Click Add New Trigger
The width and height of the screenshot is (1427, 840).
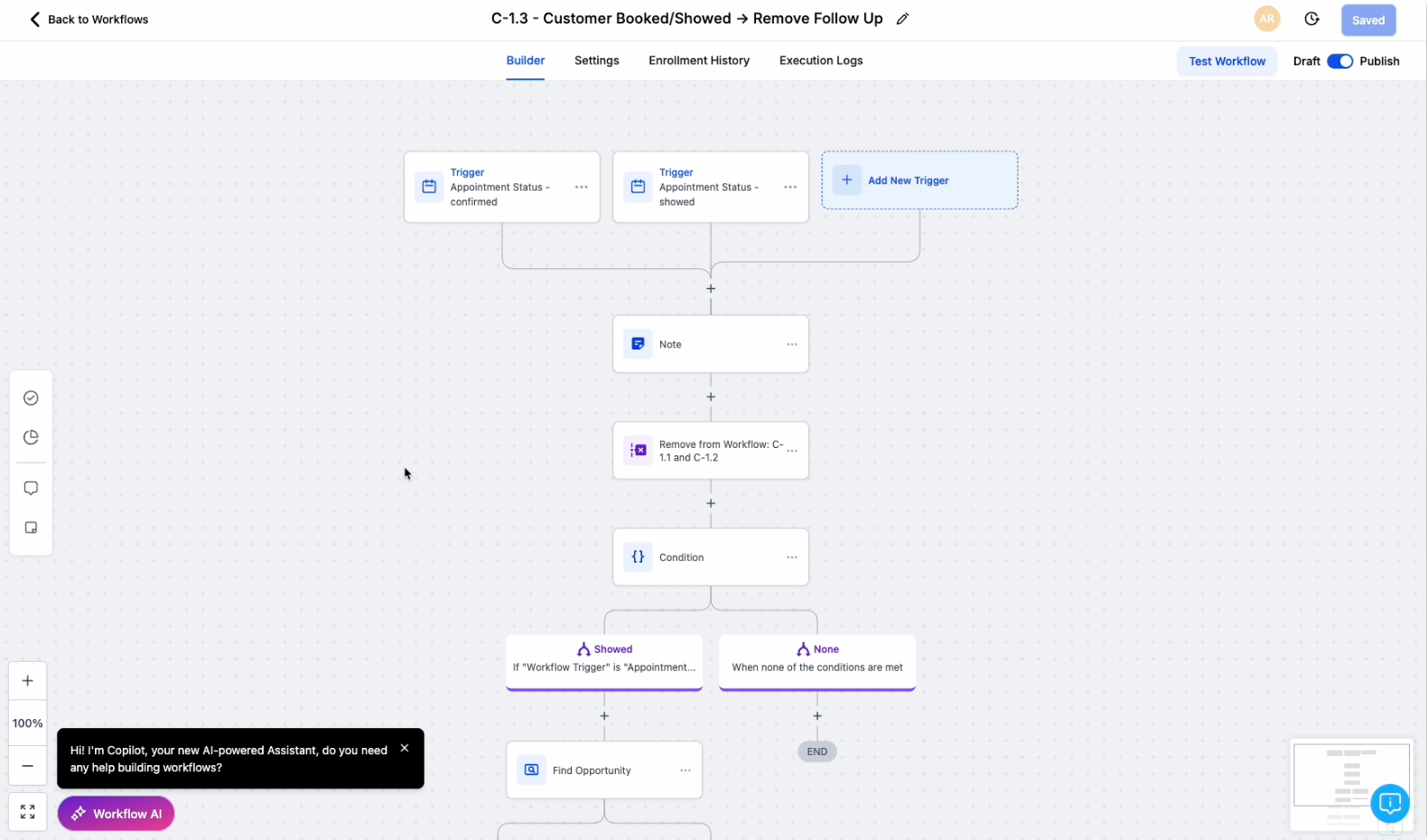[919, 181]
